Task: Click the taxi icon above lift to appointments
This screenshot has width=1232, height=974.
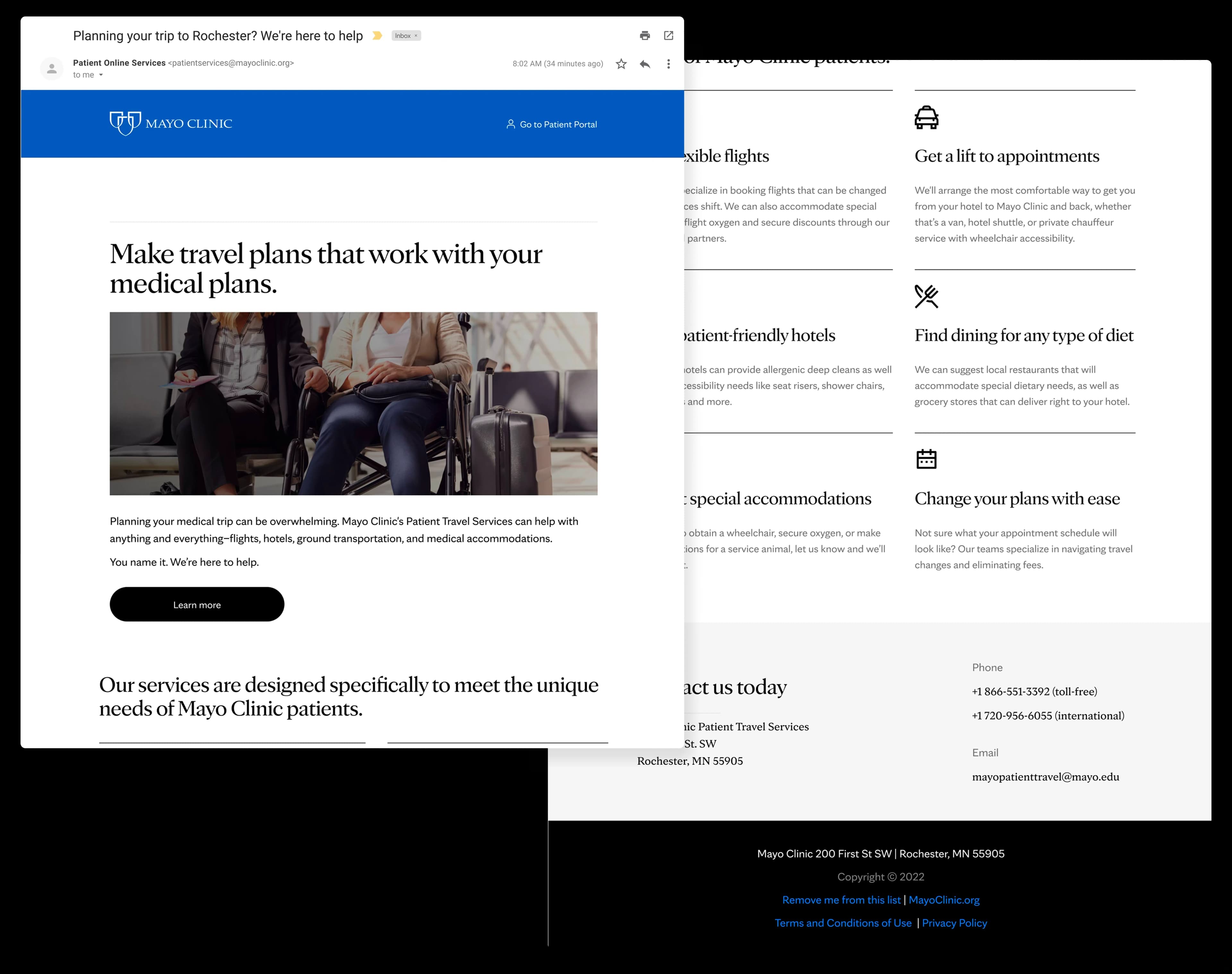Action: 926,117
